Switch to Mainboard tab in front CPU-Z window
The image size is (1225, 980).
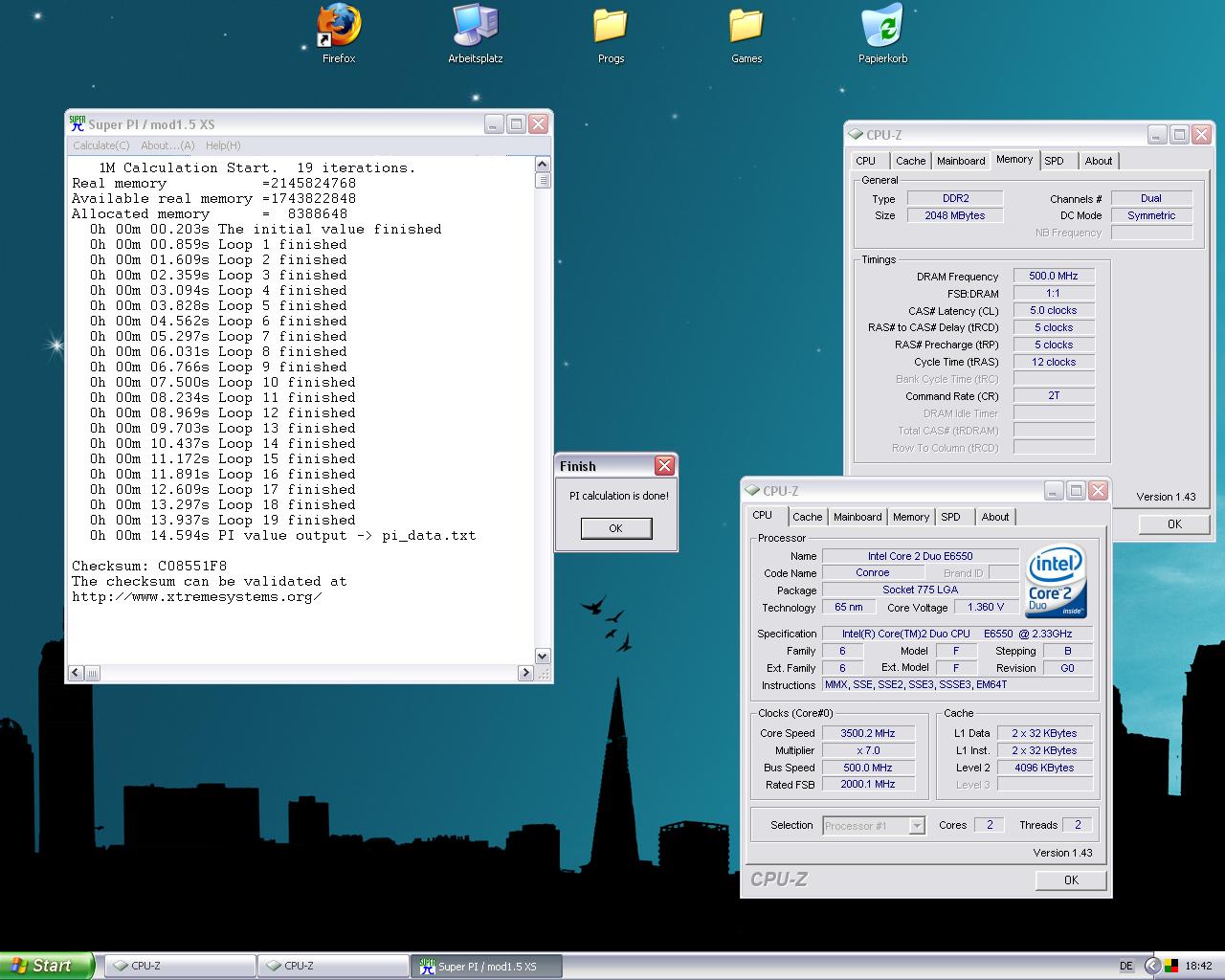pos(857,517)
